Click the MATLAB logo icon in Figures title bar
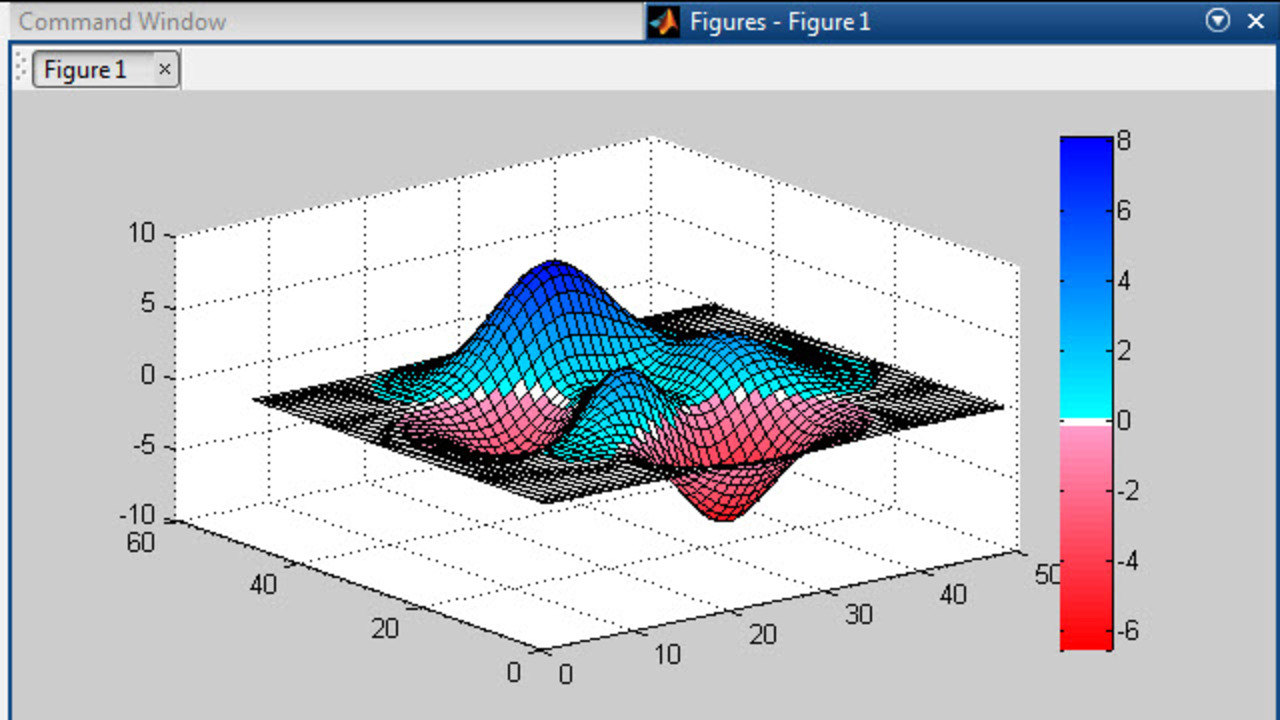This screenshot has width=1280, height=720. tap(663, 21)
